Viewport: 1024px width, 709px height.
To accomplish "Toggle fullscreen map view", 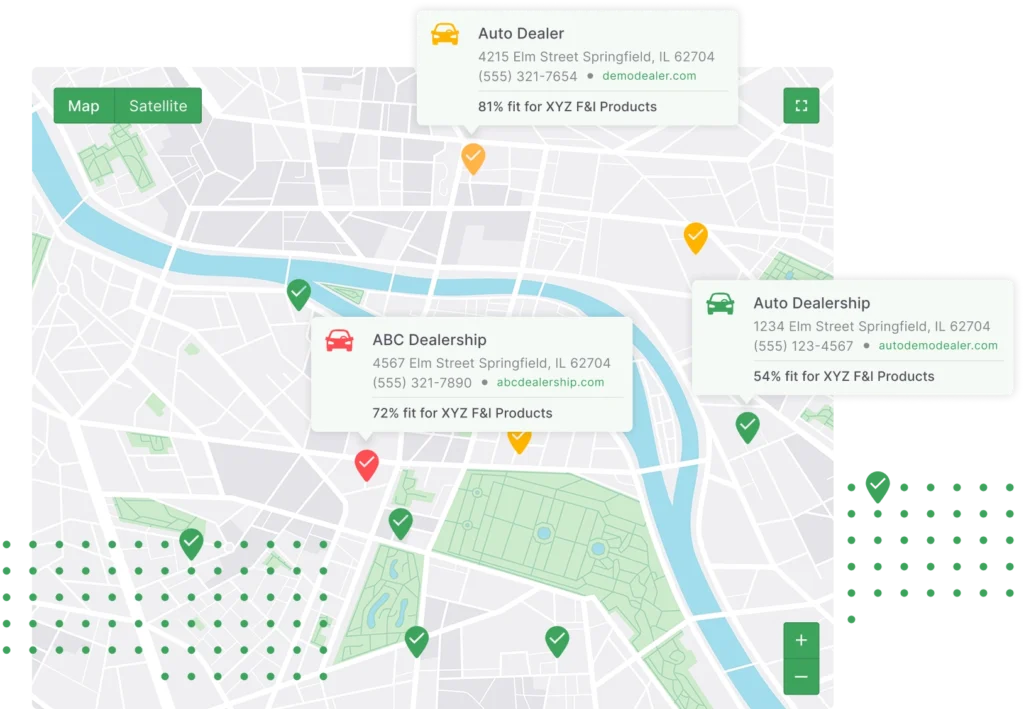I will click(800, 106).
